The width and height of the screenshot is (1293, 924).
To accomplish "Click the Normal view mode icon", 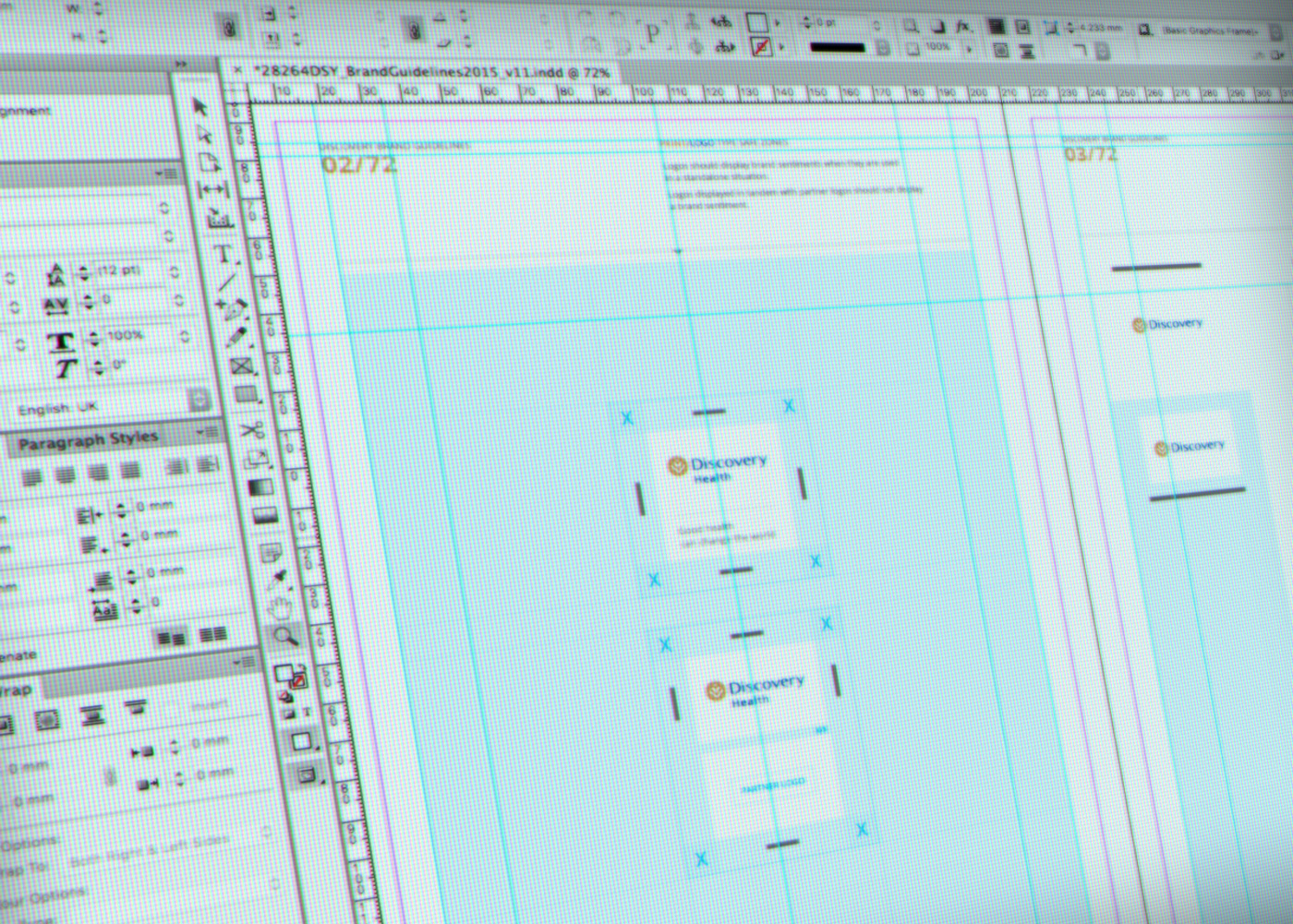I will click(301, 740).
